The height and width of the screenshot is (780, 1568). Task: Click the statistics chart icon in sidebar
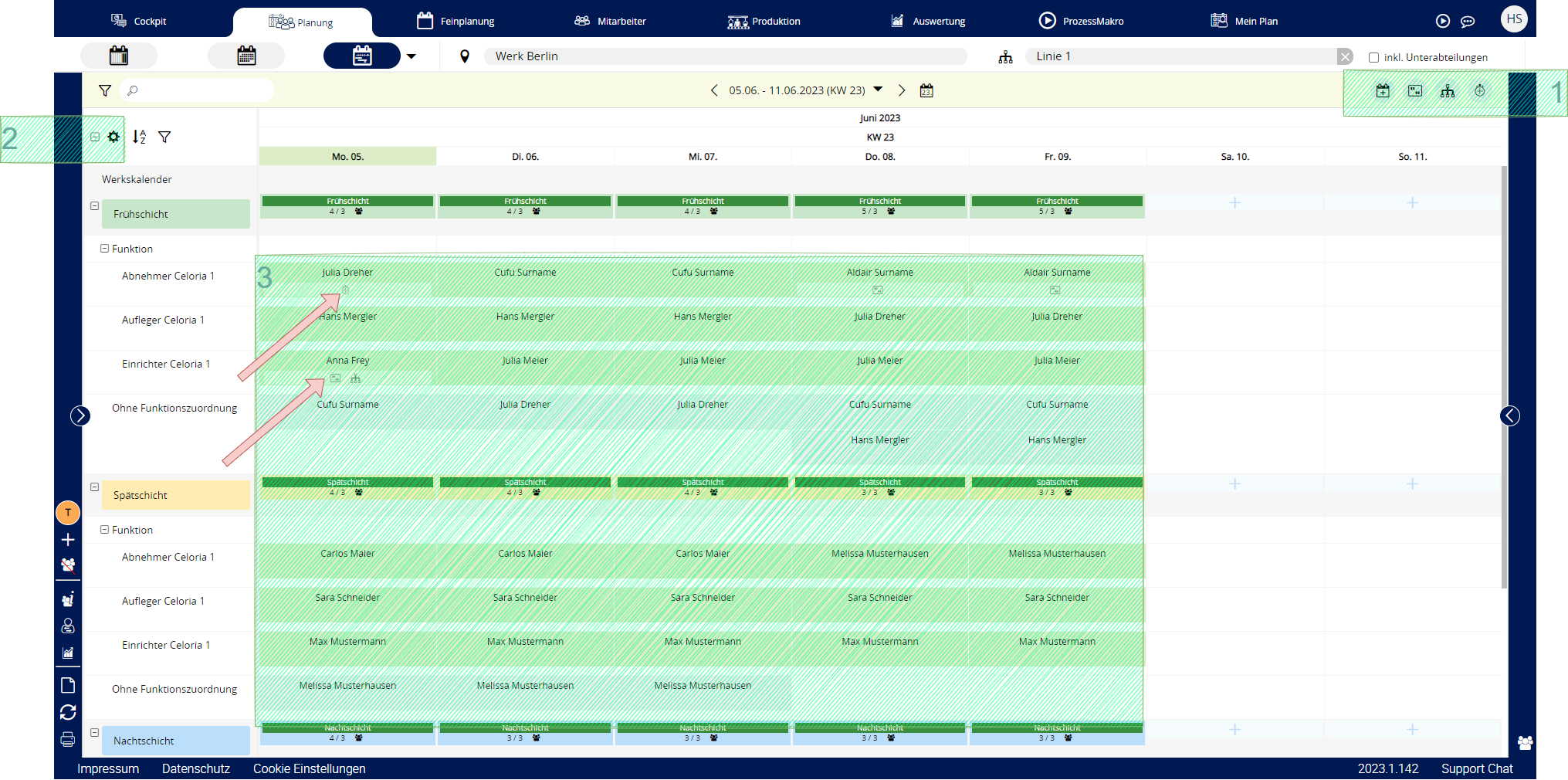click(68, 653)
